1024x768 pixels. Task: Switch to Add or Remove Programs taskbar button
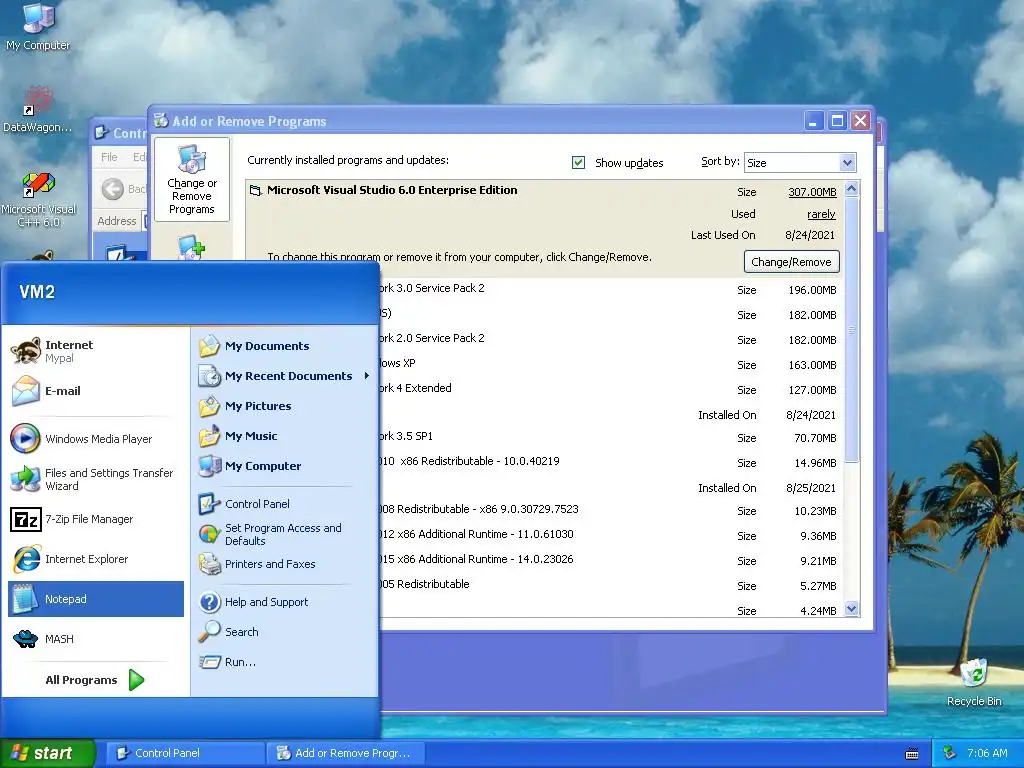coord(345,753)
